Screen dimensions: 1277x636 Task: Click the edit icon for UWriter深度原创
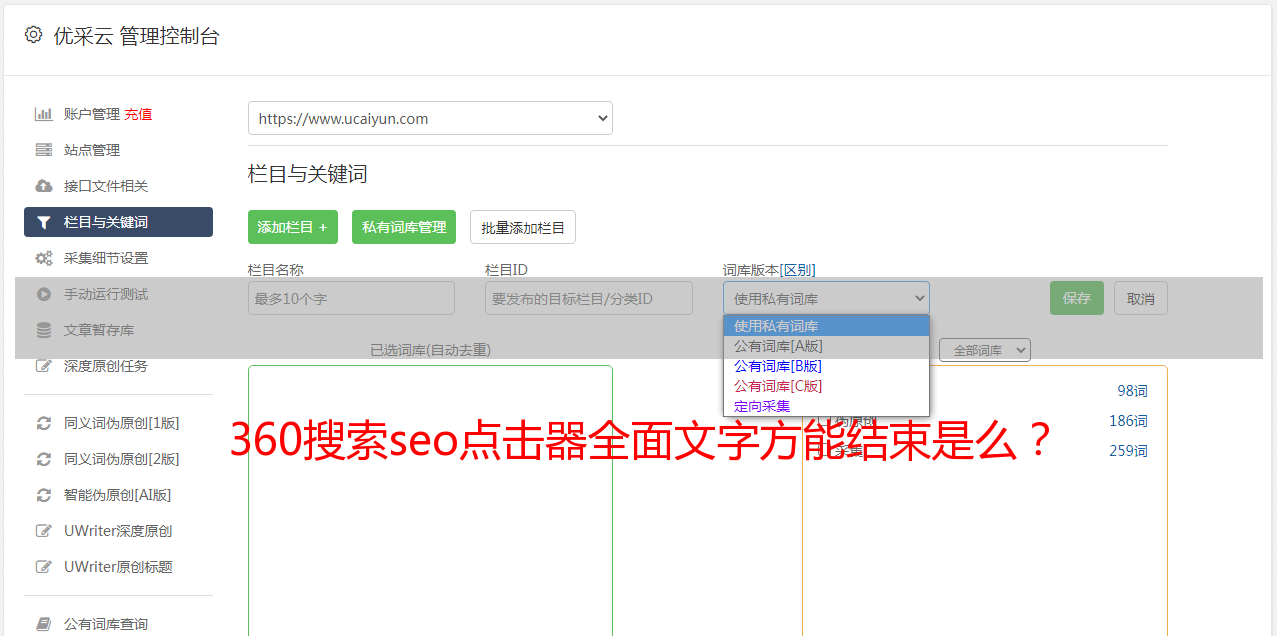44,531
